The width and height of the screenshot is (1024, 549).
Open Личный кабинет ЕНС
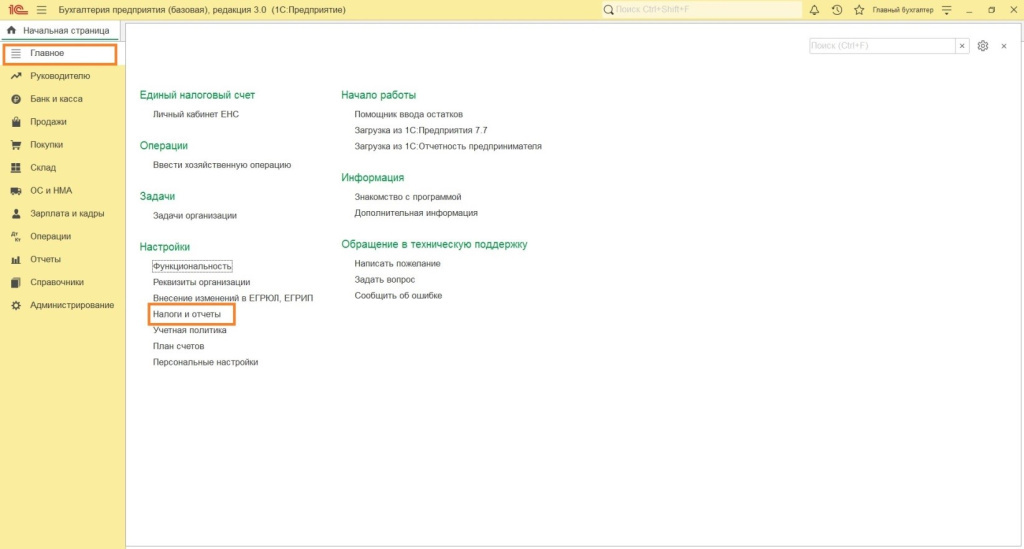click(196, 114)
